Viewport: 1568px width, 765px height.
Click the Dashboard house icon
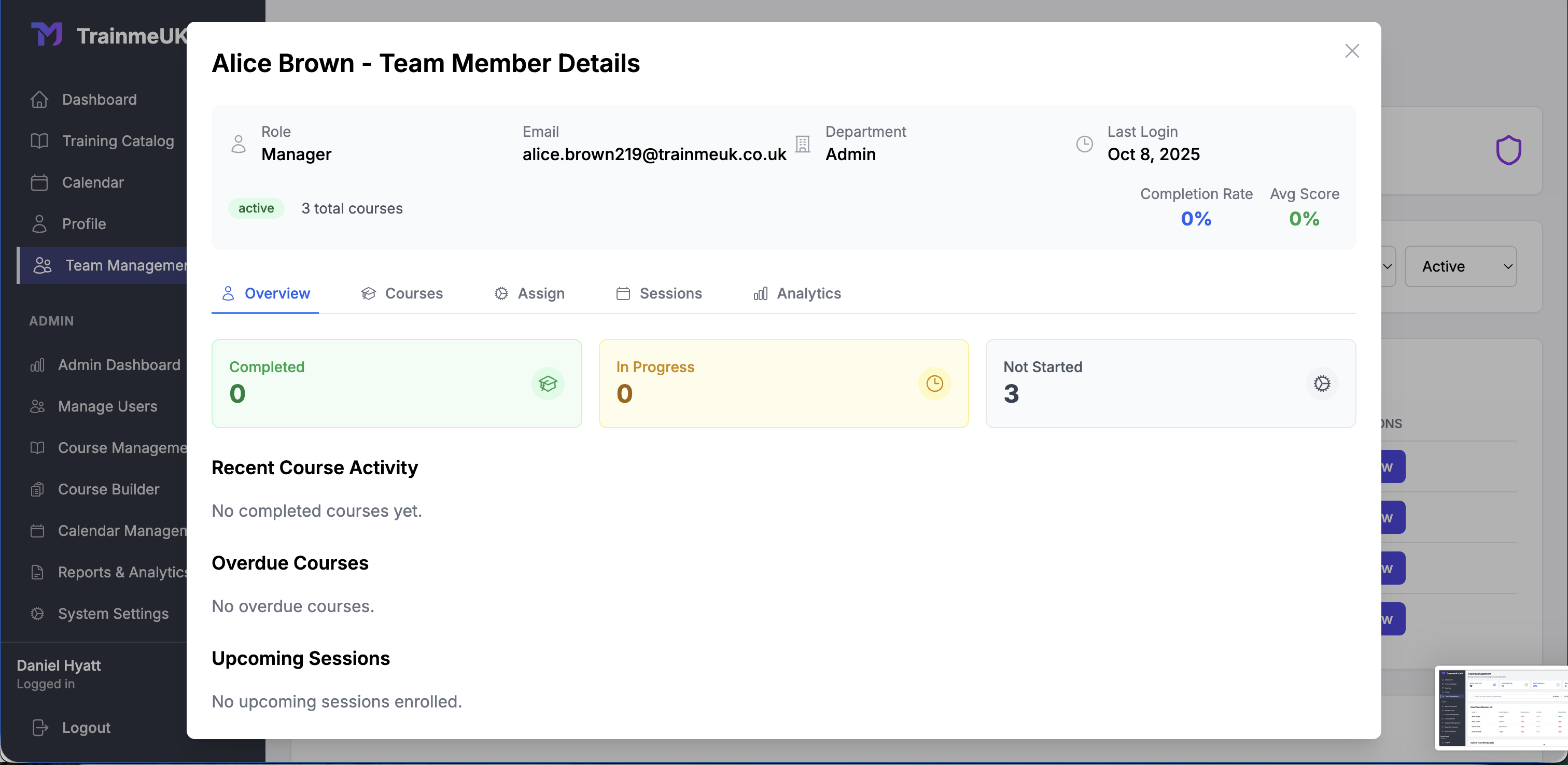coord(39,99)
